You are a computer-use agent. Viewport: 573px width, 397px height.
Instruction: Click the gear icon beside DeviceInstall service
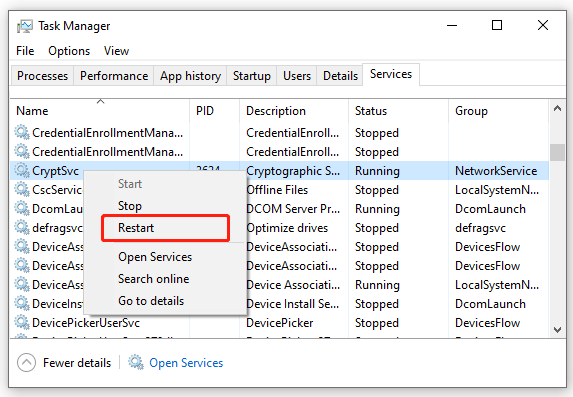(x=22, y=303)
